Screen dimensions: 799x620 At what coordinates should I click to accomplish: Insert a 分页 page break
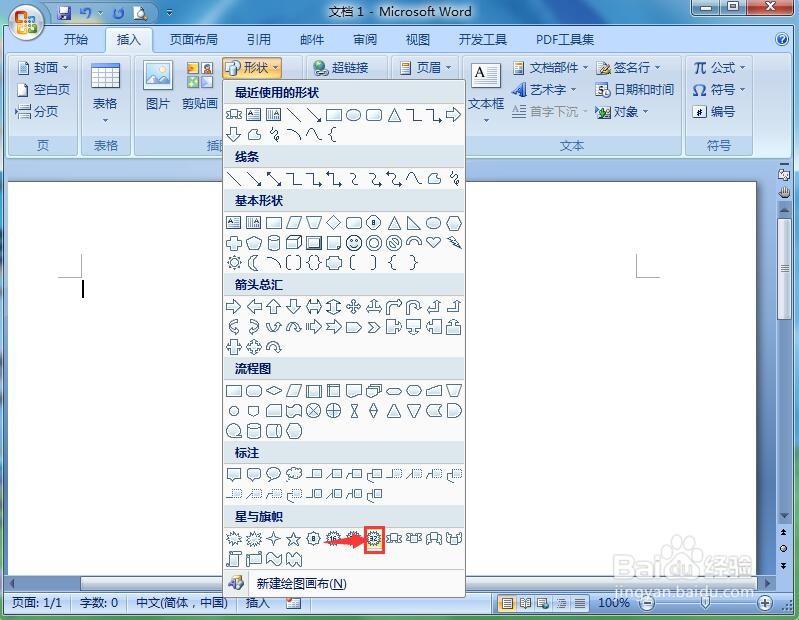click(x=37, y=112)
